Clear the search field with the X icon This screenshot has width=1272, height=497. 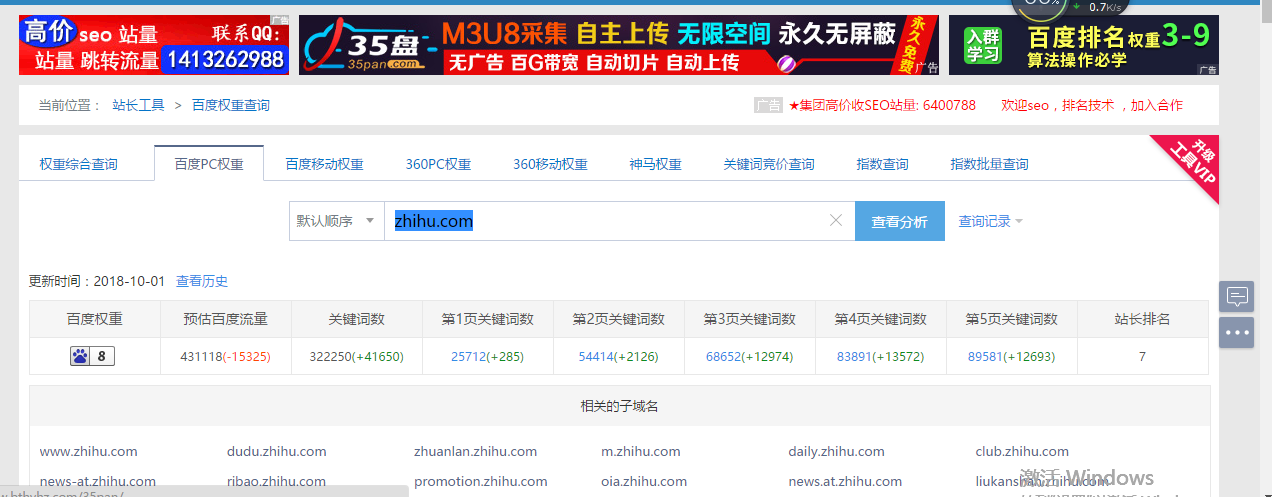coord(836,220)
